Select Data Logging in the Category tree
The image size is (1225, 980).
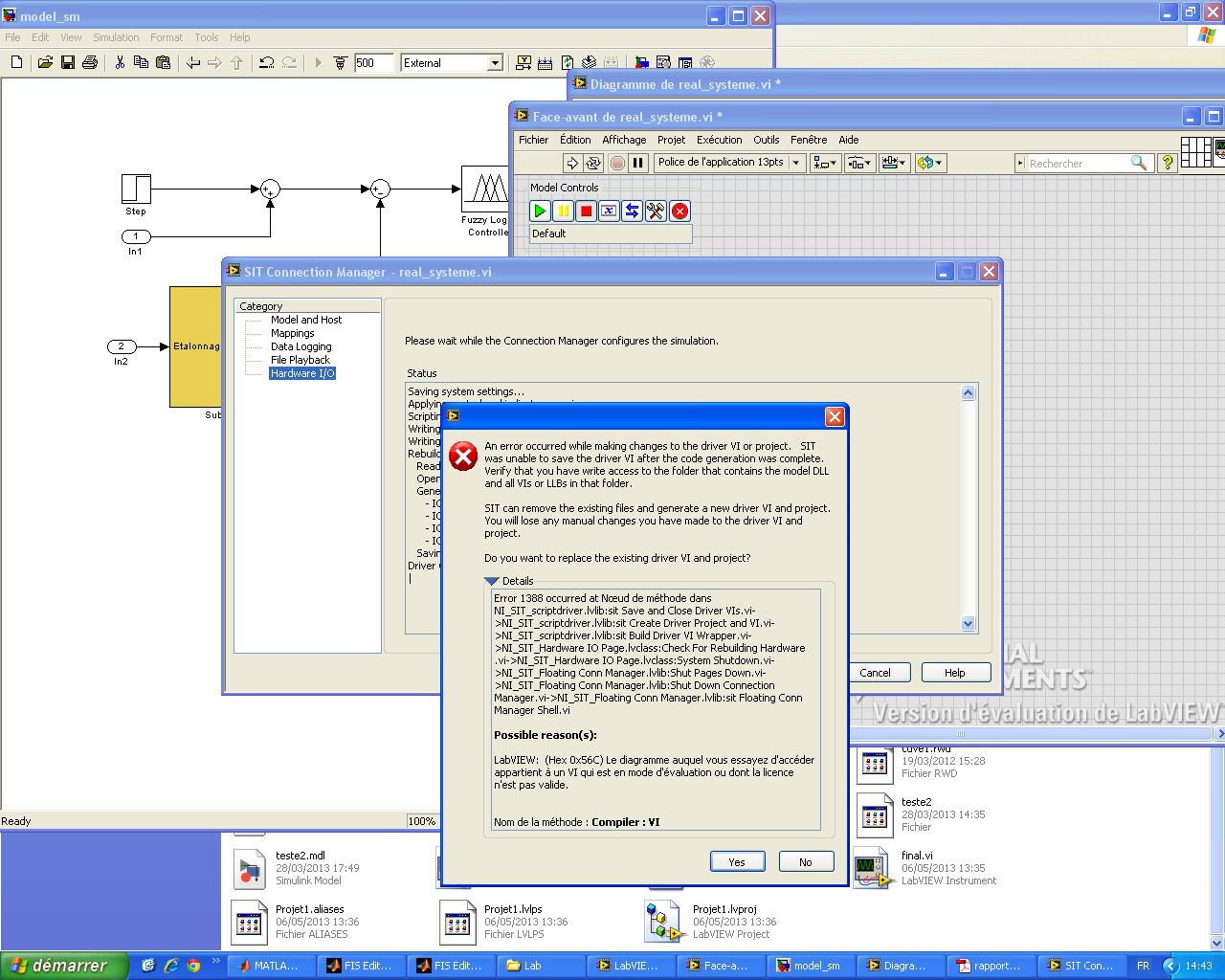(x=301, y=346)
